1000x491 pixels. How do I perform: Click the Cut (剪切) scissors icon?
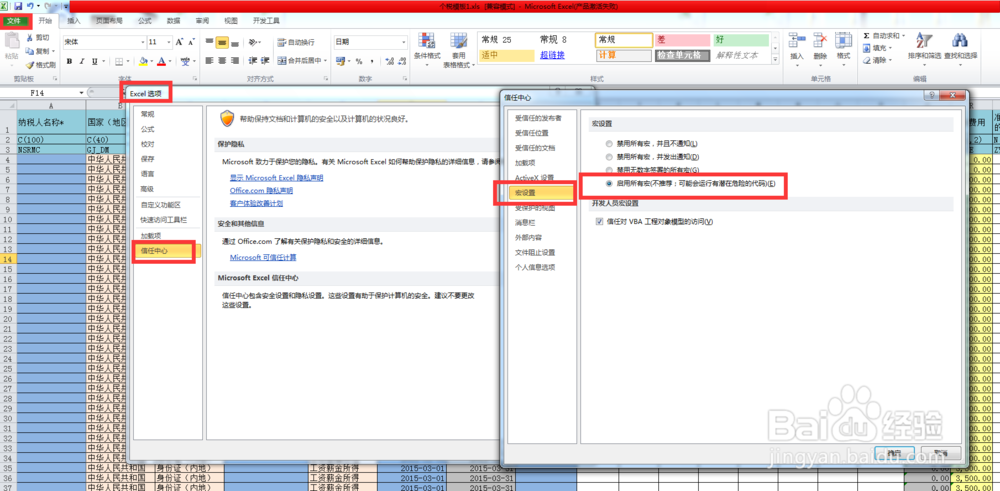pyautogui.click(x=30, y=38)
